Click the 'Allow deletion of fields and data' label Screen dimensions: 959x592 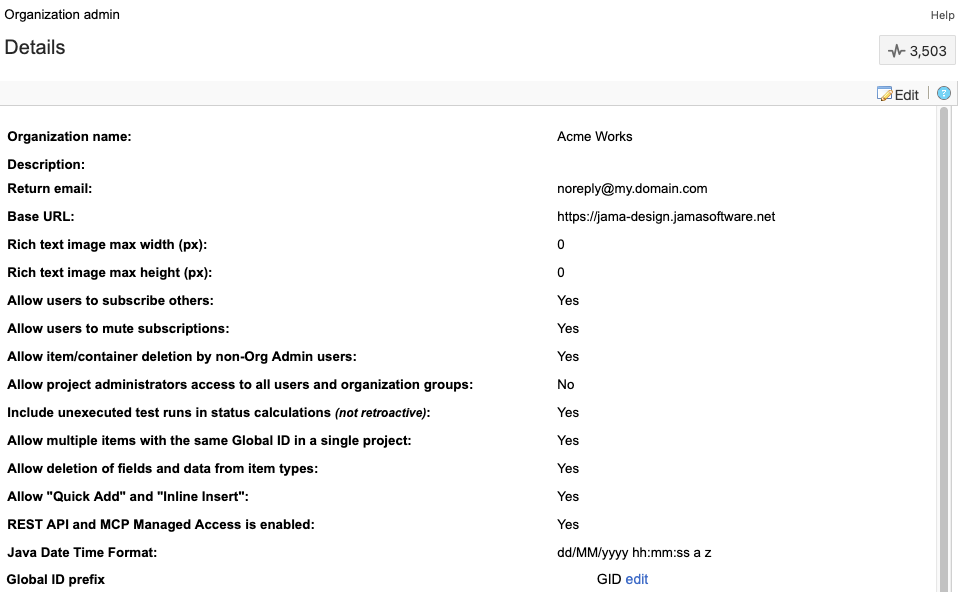(162, 468)
